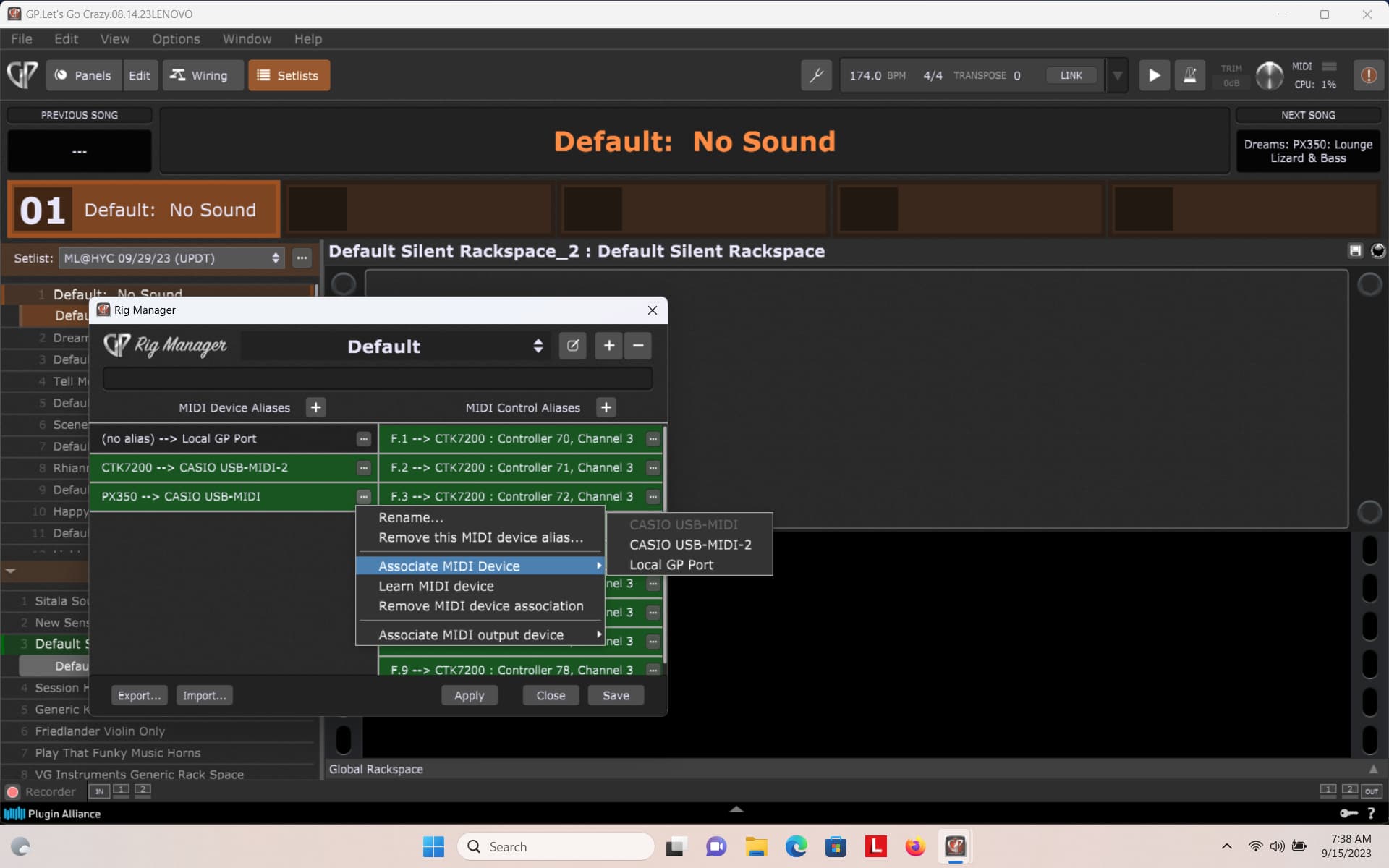Toggle the metronome icon
This screenshot has width=1389, height=868.
click(1190, 75)
